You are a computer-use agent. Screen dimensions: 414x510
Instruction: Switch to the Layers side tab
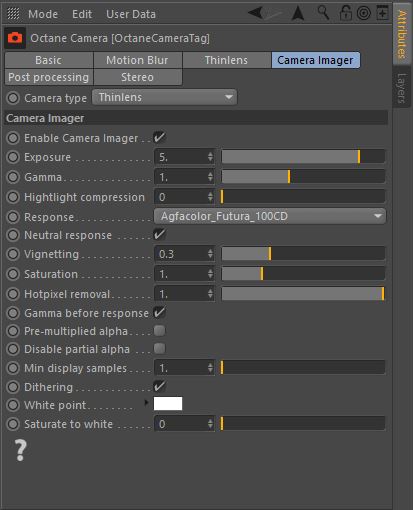[402, 87]
